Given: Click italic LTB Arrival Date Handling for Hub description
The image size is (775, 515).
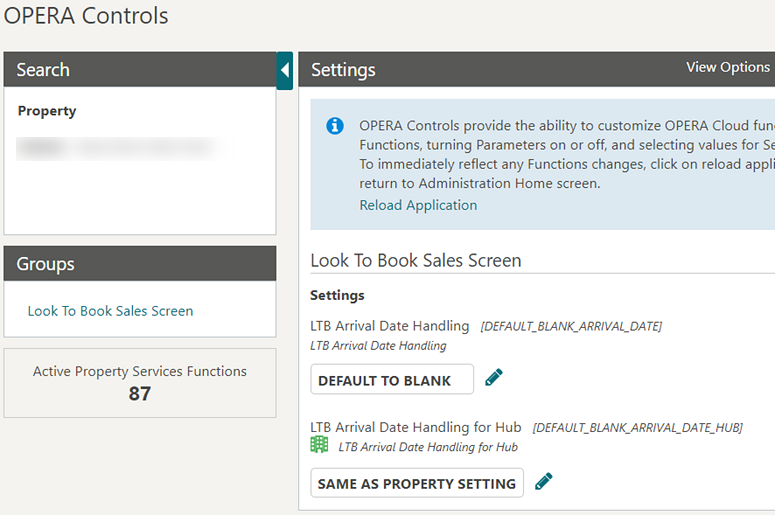Looking at the screenshot, I should (x=428, y=447).
